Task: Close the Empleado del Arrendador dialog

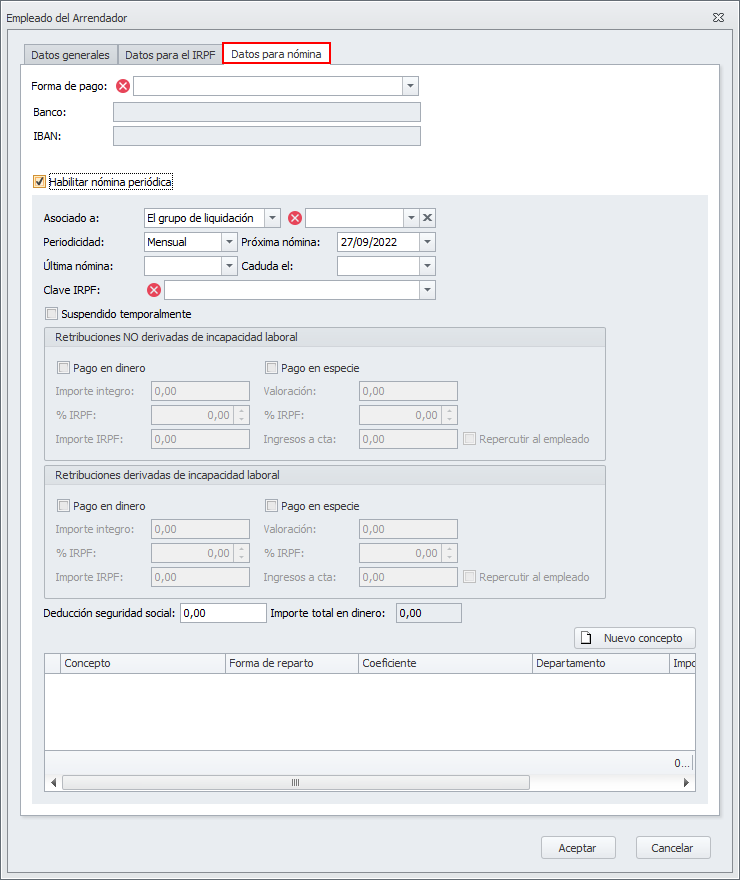Action: click(x=718, y=18)
